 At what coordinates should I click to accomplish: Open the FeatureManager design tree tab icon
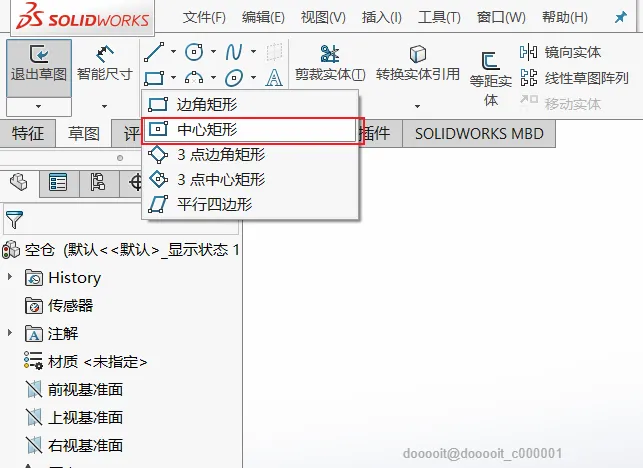click(18, 182)
